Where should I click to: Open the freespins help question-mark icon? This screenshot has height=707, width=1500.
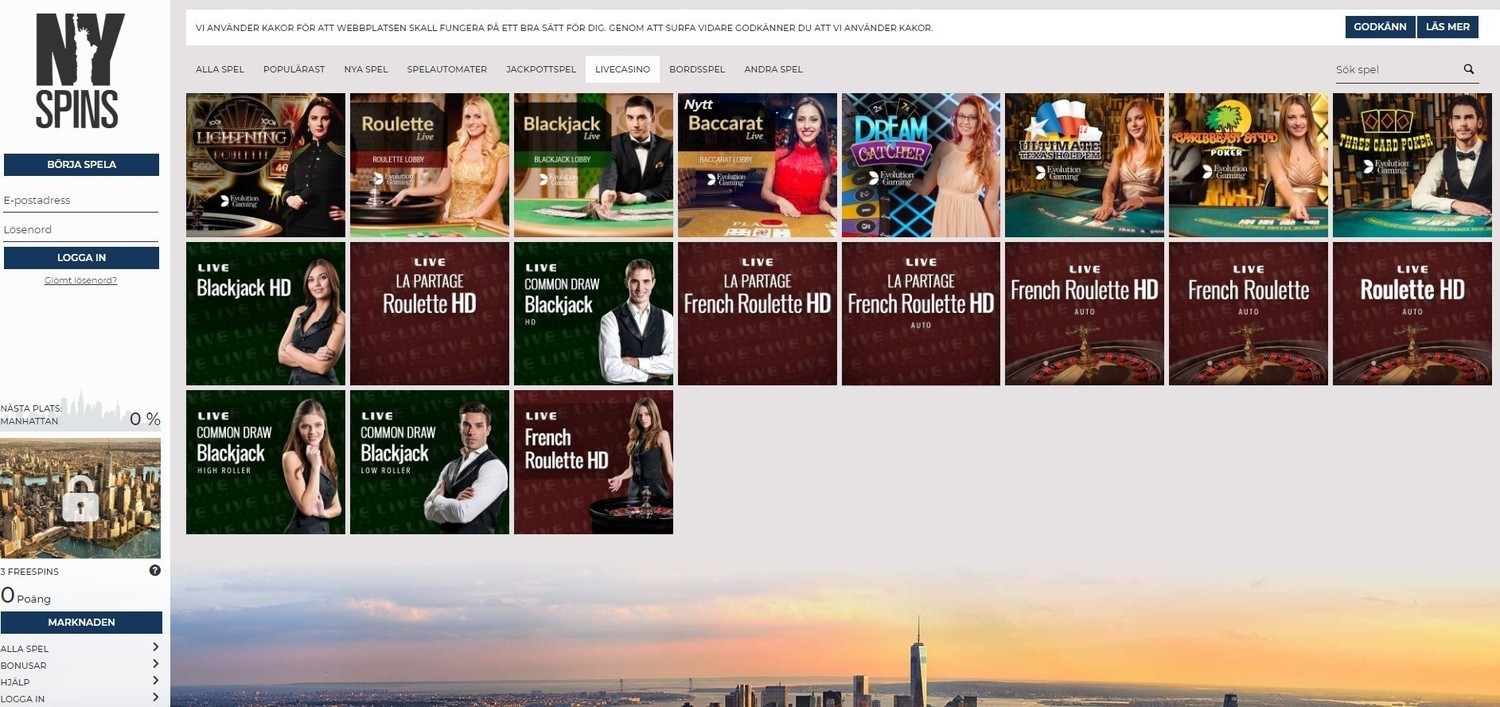(155, 570)
